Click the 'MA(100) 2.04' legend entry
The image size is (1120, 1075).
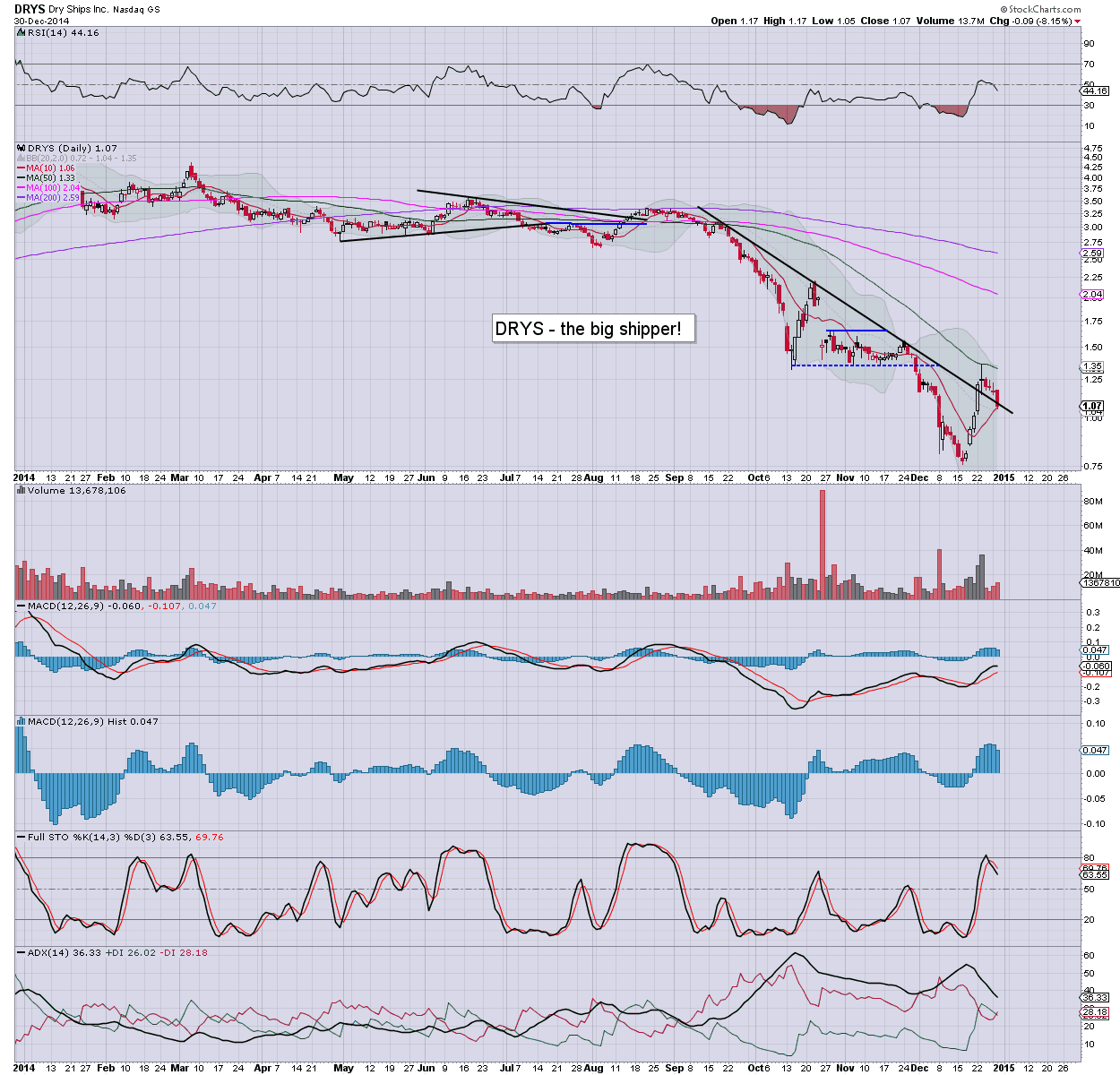53,187
